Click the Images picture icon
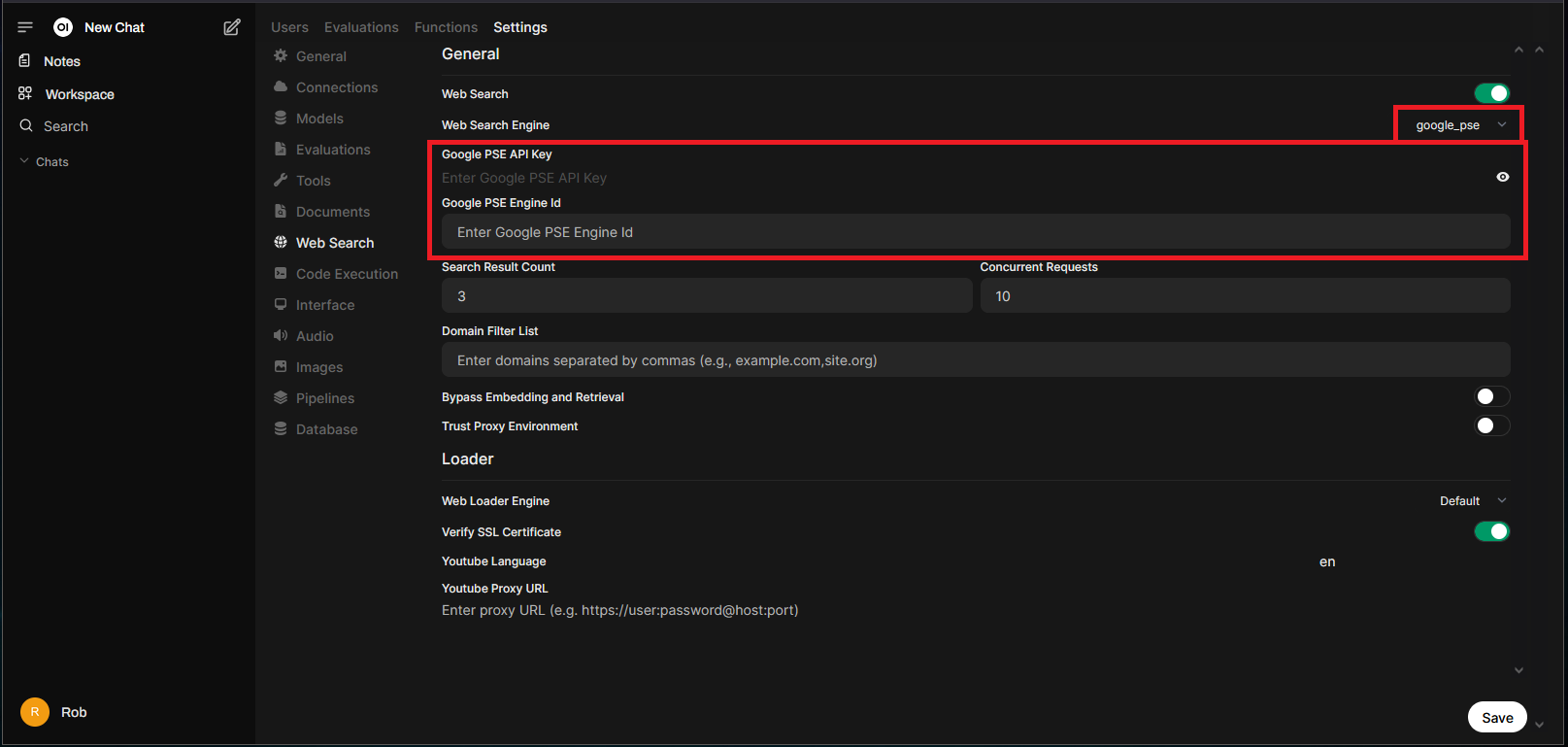Screen dimensions: 1568x747 281,366
